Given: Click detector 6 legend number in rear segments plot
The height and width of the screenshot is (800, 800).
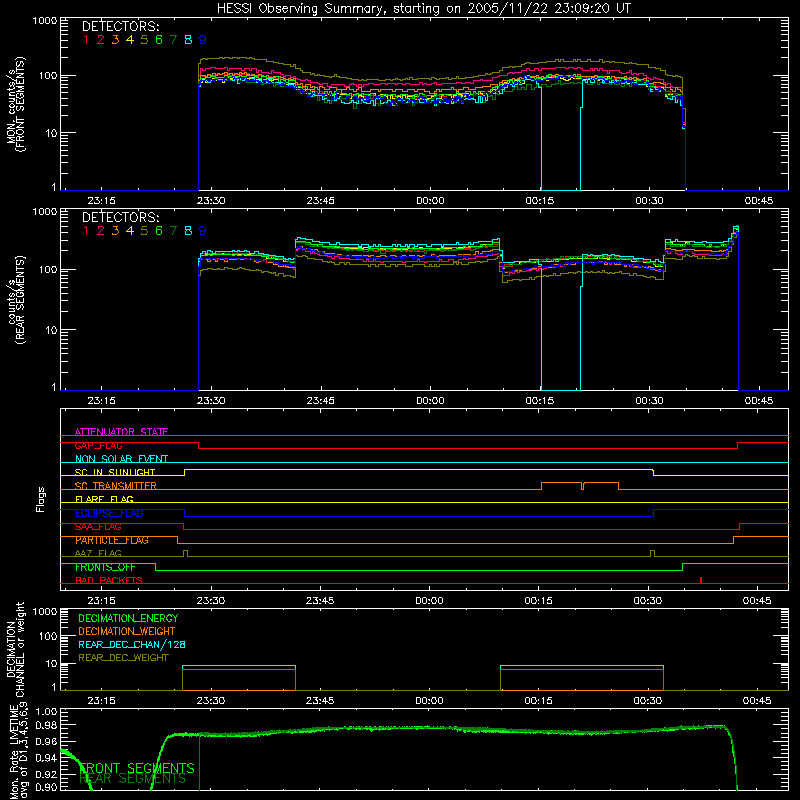Looking at the screenshot, I should pos(159,231).
